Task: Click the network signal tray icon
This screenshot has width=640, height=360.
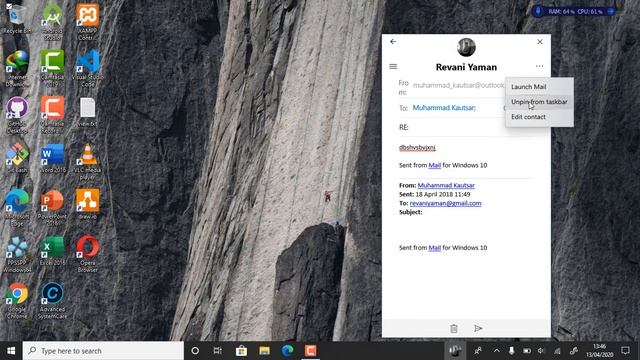Action: [557, 351]
